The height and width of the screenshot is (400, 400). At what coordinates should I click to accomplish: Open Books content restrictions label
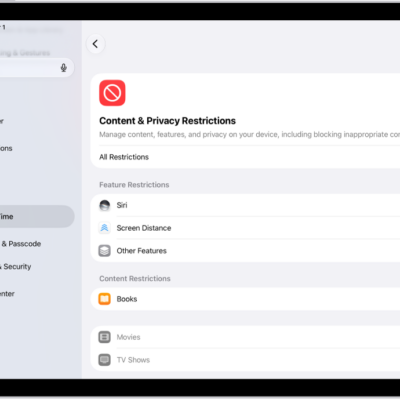click(127, 299)
